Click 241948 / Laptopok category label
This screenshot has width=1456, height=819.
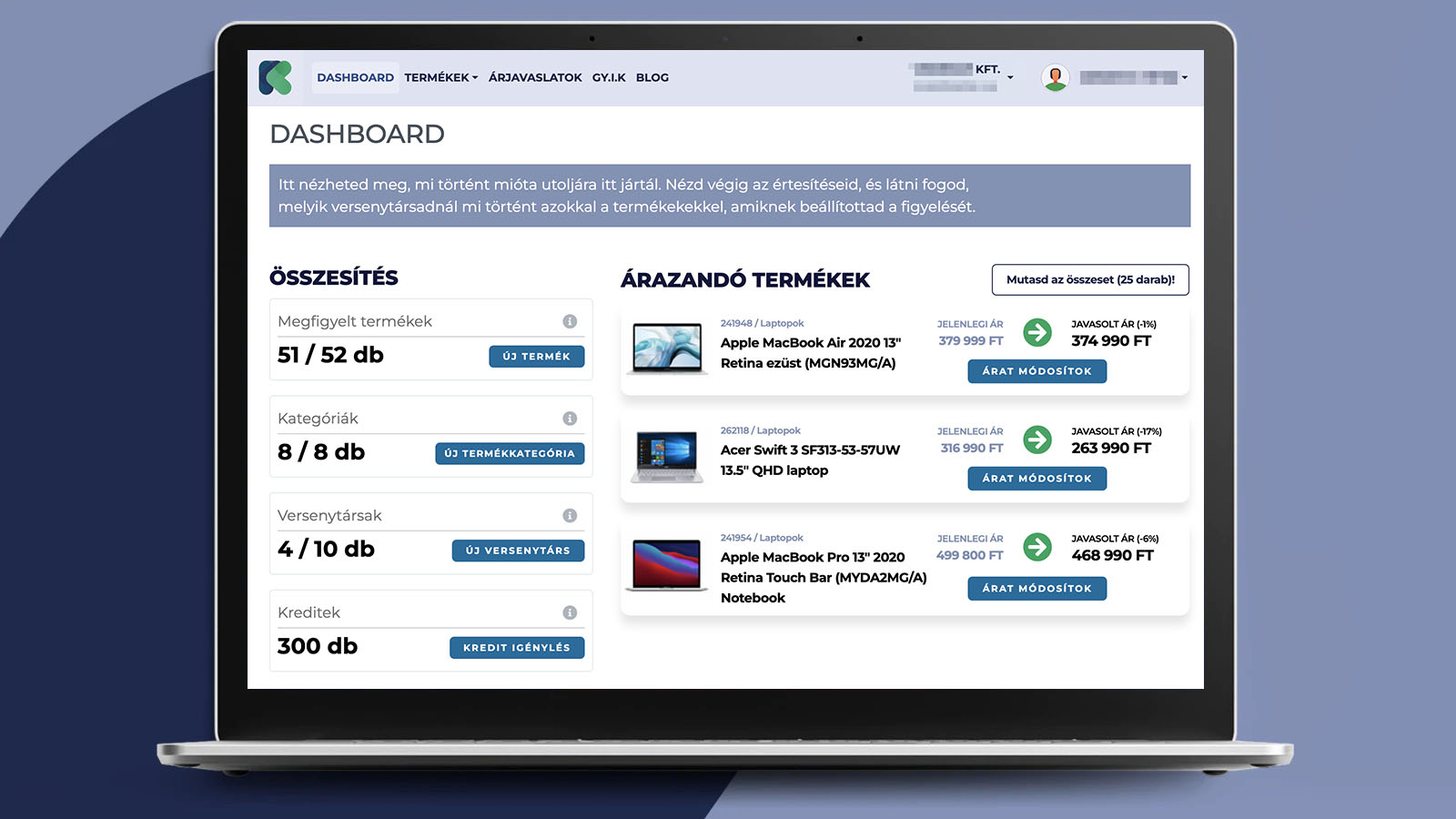[762, 323]
